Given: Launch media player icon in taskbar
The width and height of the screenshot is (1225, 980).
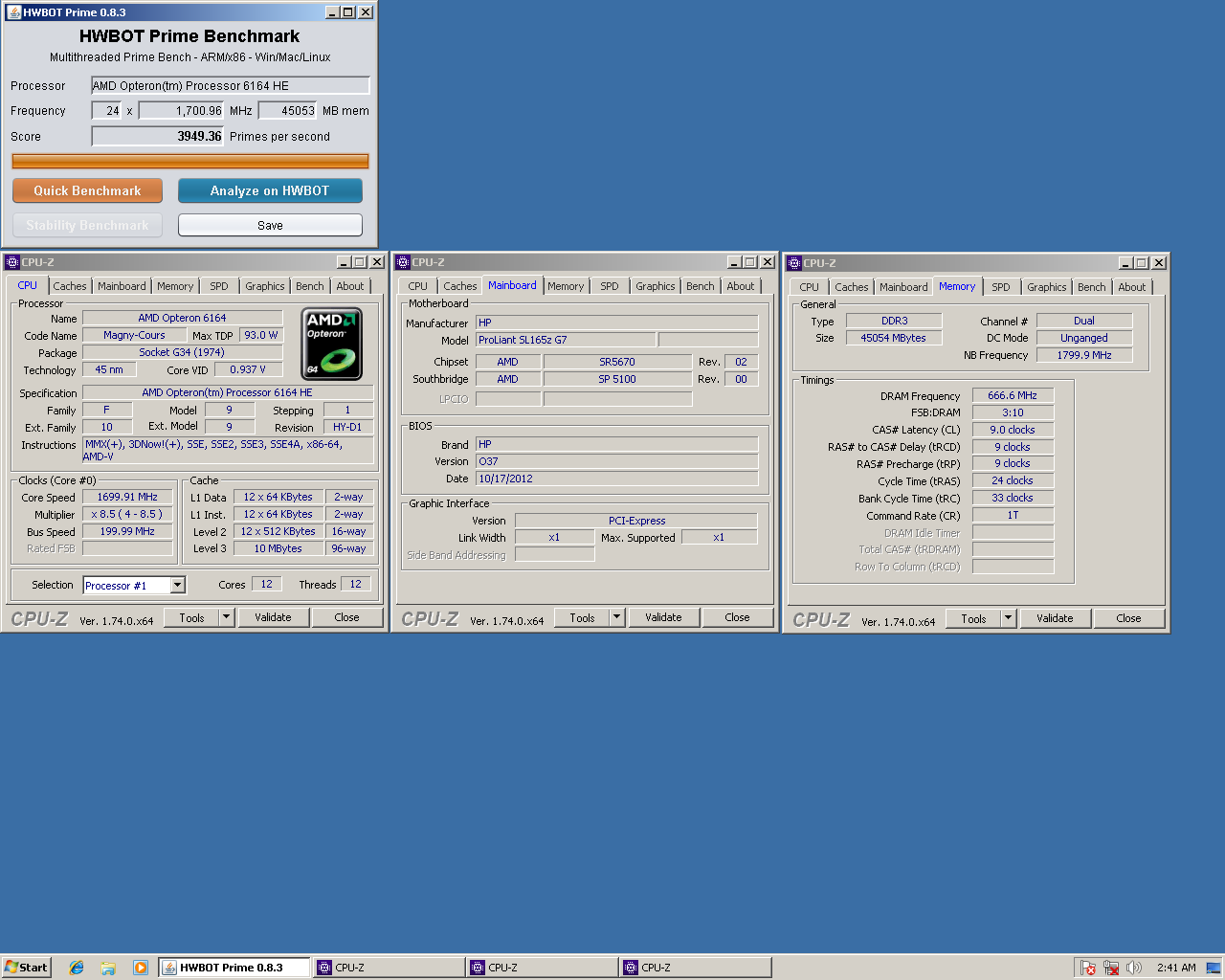Looking at the screenshot, I should click(141, 968).
